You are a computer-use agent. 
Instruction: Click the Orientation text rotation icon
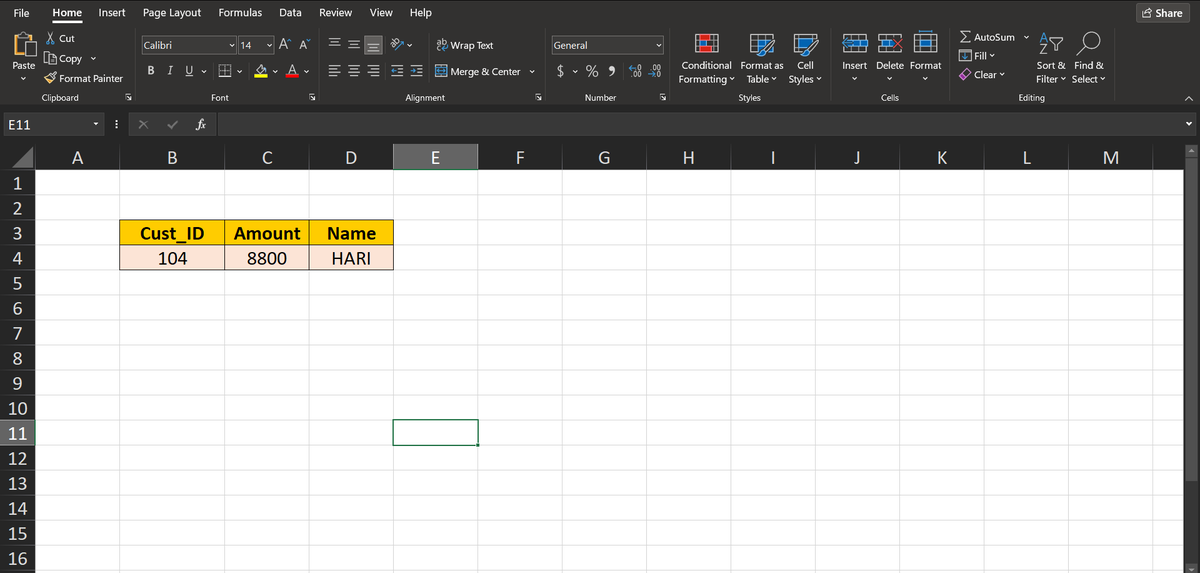(x=396, y=45)
